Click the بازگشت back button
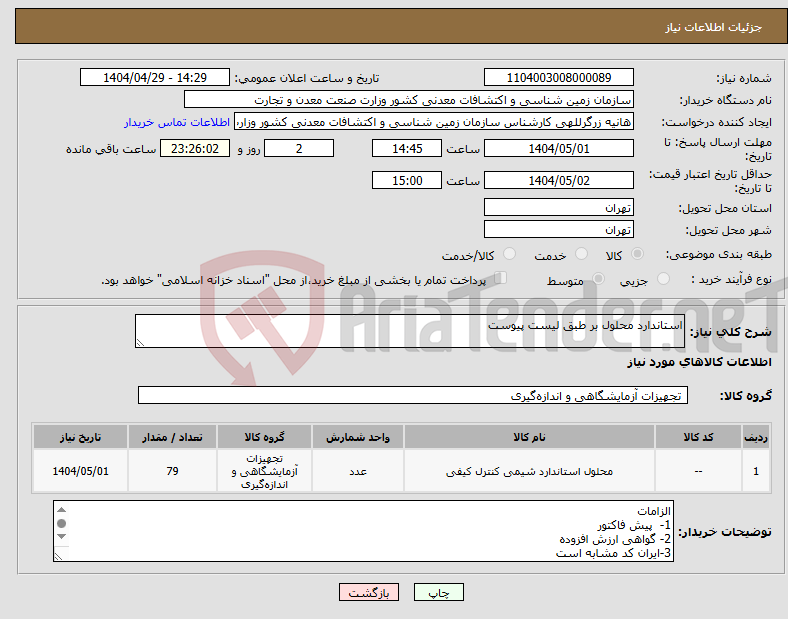The width and height of the screenshot is (788, 619). point(369,592)
